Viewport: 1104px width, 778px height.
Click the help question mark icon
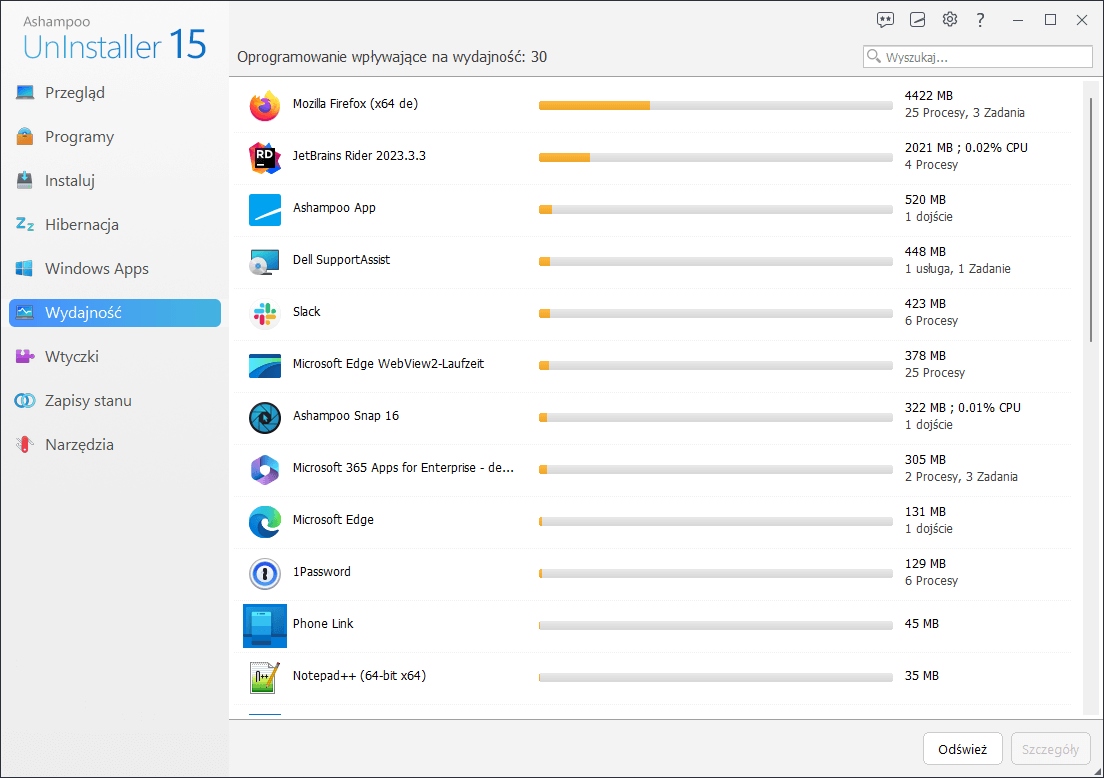tap(981, 20)
